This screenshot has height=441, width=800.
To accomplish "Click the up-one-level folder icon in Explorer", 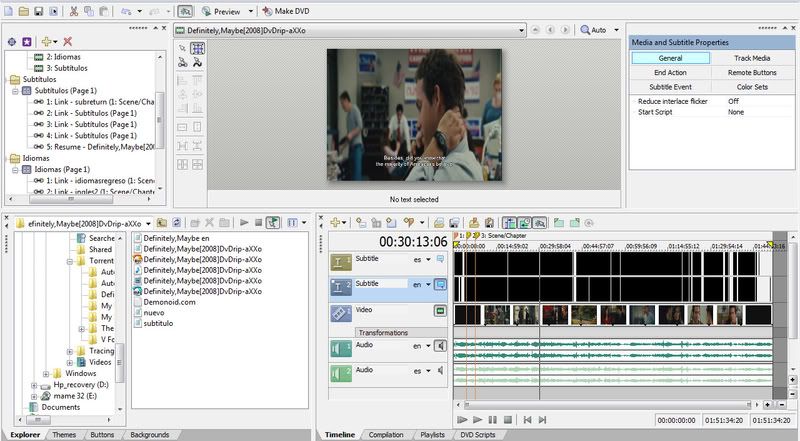I will coord(162,223).
